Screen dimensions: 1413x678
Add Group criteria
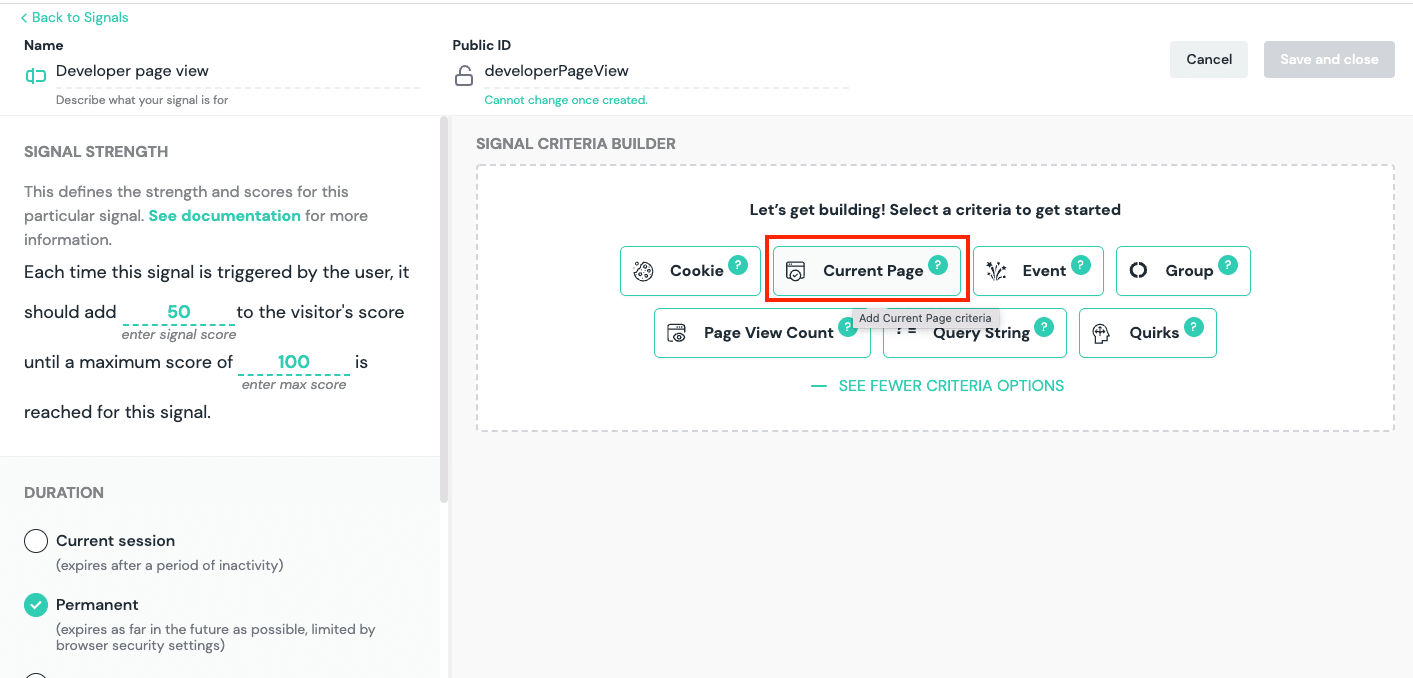pos(1183,271)
